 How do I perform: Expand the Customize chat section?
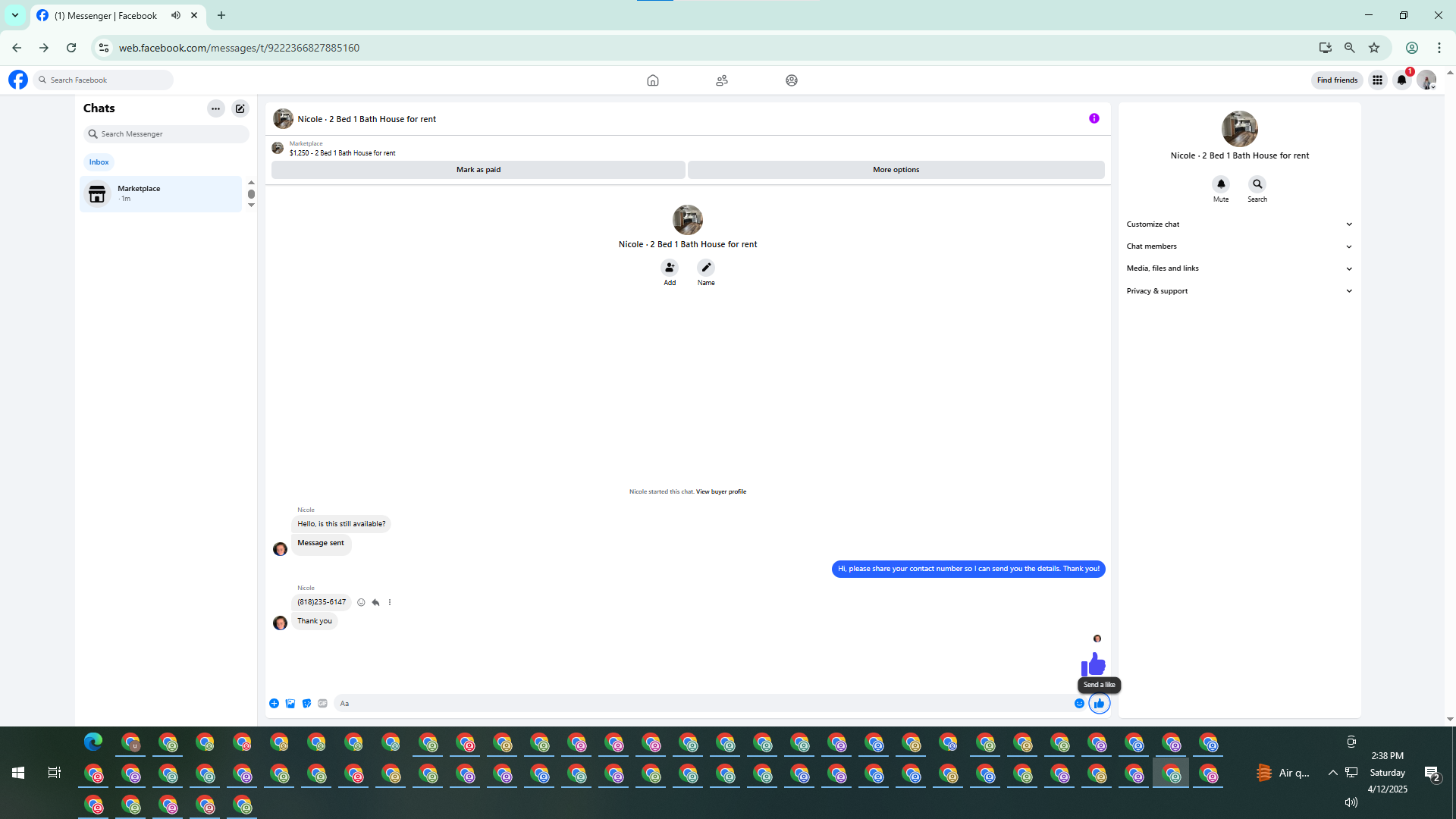[x=1239, y=224]
